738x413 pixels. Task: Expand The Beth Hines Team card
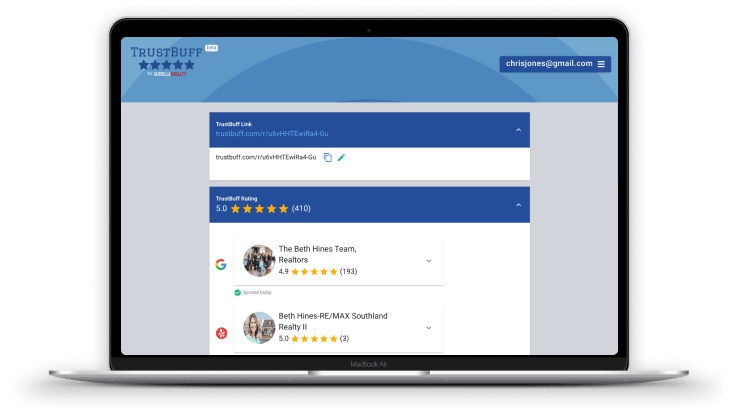[x=428, y=261]
